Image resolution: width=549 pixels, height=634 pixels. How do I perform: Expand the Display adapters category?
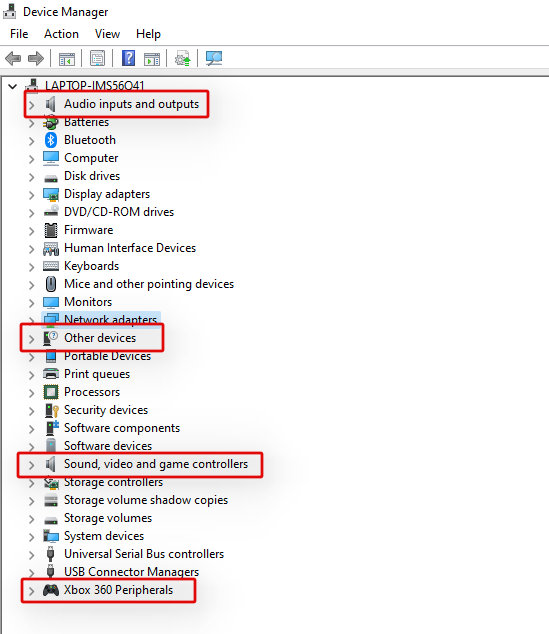point(32,195)
